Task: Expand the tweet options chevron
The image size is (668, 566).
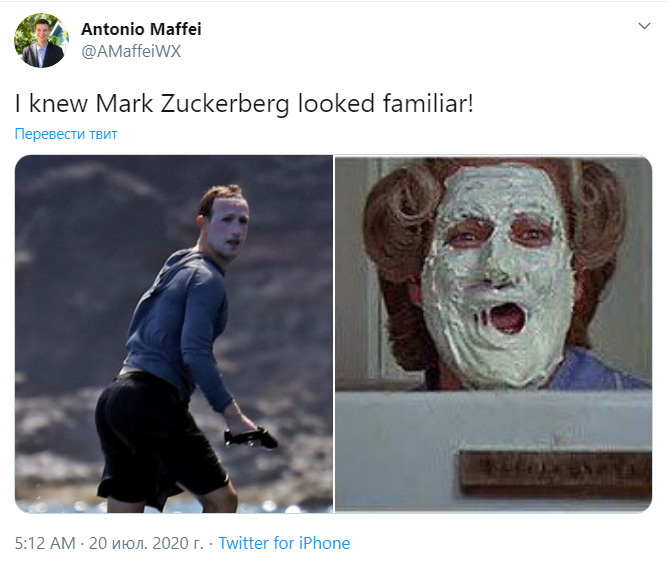Action: 644,26
